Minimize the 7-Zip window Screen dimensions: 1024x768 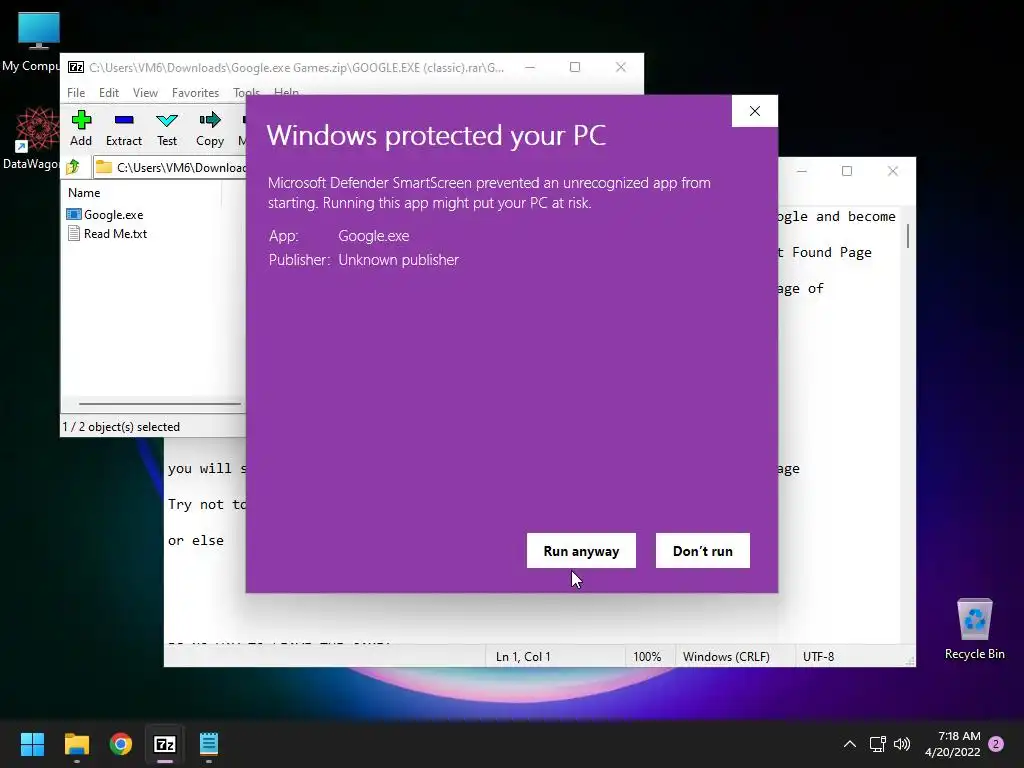tap(530, 67)
